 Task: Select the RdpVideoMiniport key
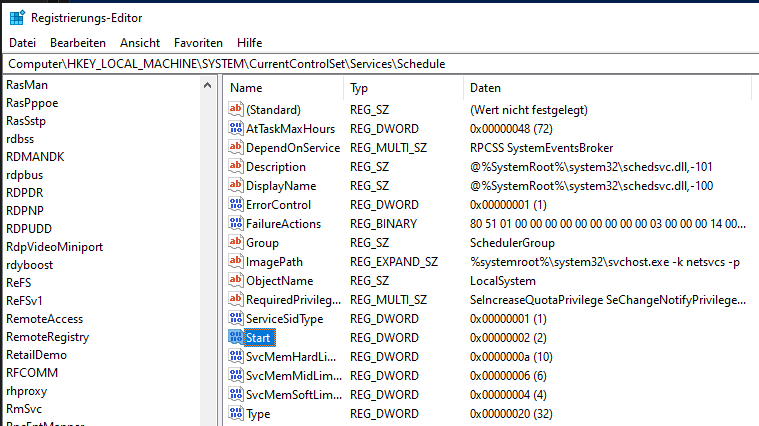click(55, 247)
